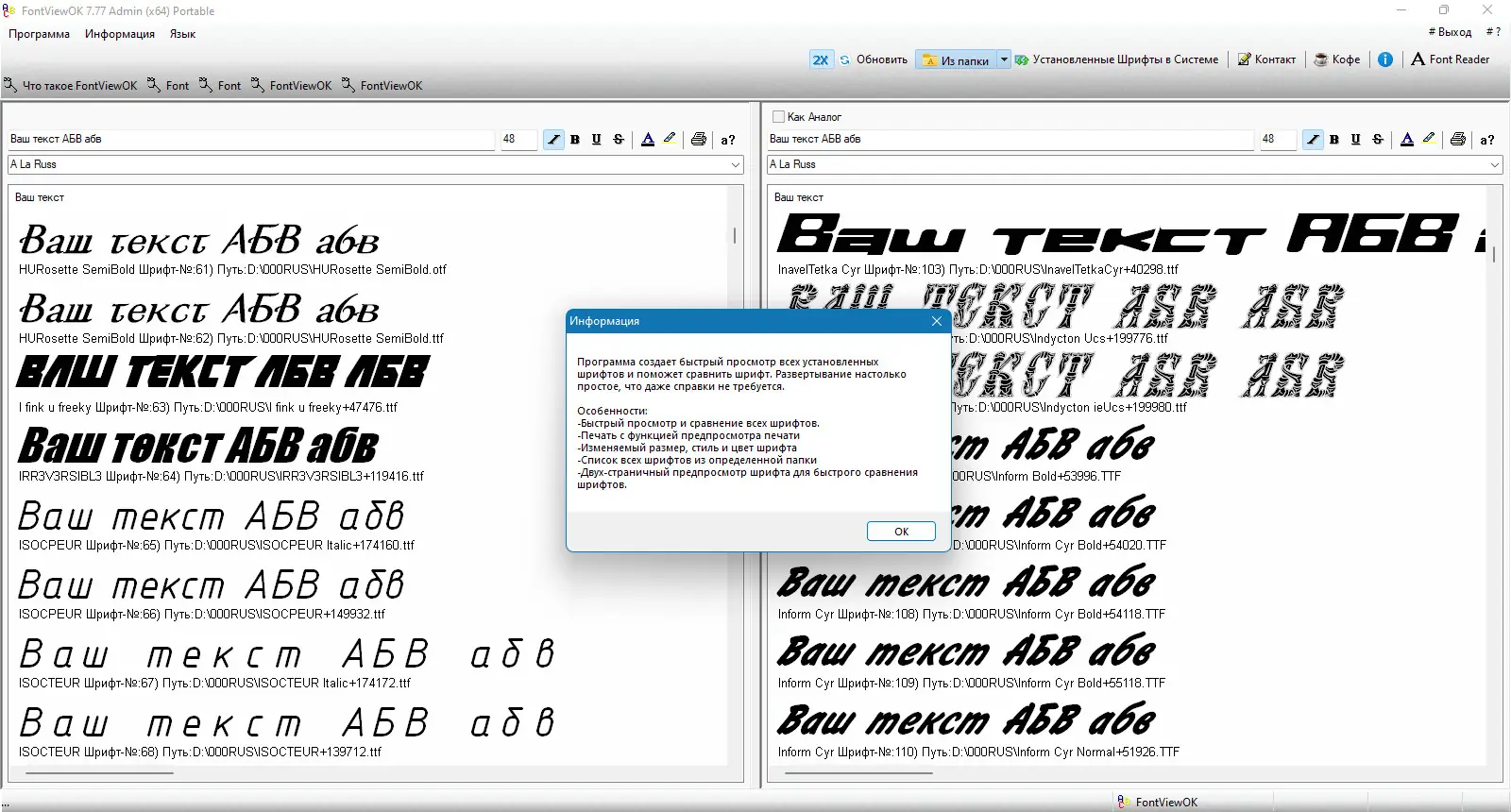Open the Программа menu
The width and height of the screenshot is (1511, 812).
40,34
